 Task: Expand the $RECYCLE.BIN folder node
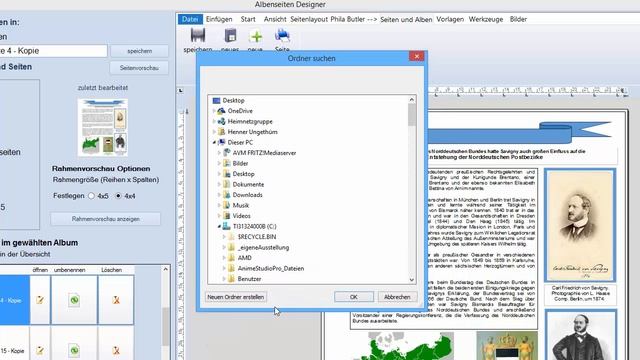(224, 237)
